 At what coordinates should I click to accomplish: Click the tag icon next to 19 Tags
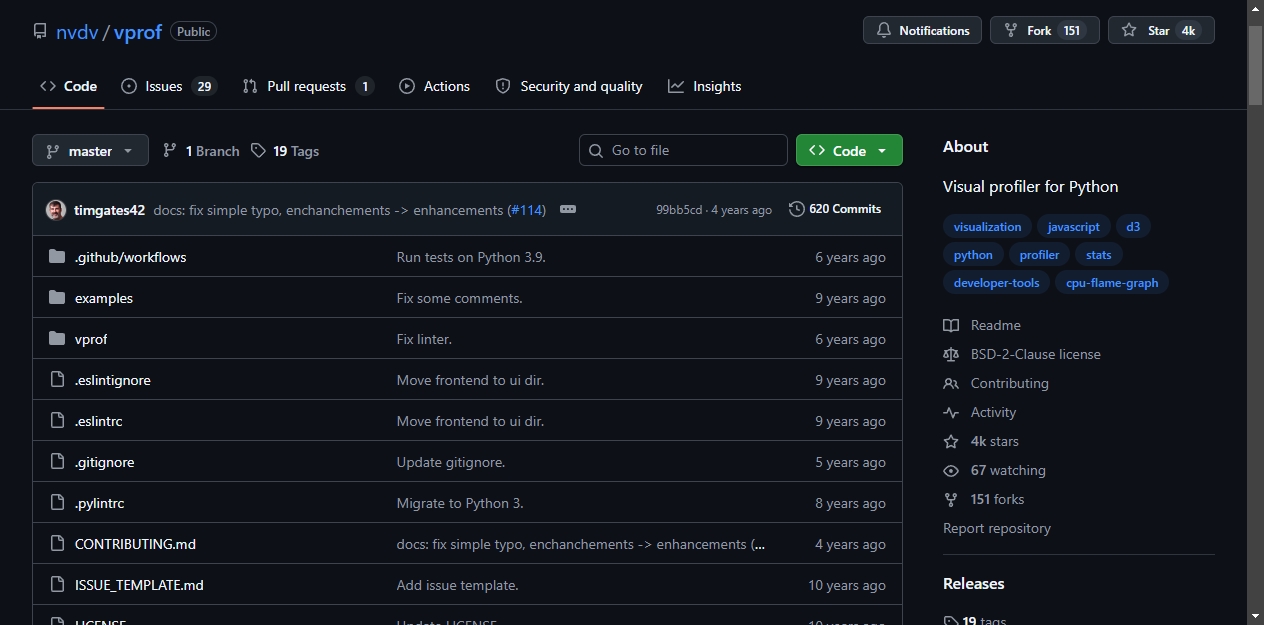(x=259, y=151)
